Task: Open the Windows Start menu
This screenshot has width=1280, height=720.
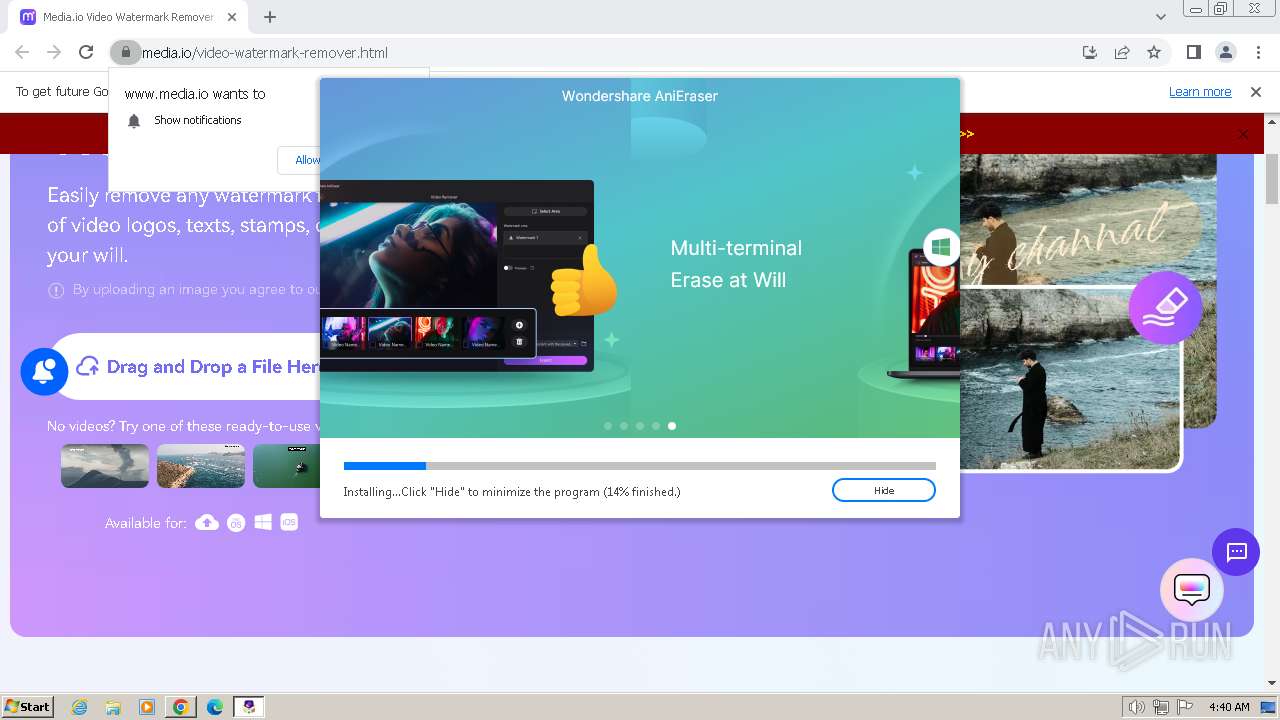Action: click(x=27, y=706)
